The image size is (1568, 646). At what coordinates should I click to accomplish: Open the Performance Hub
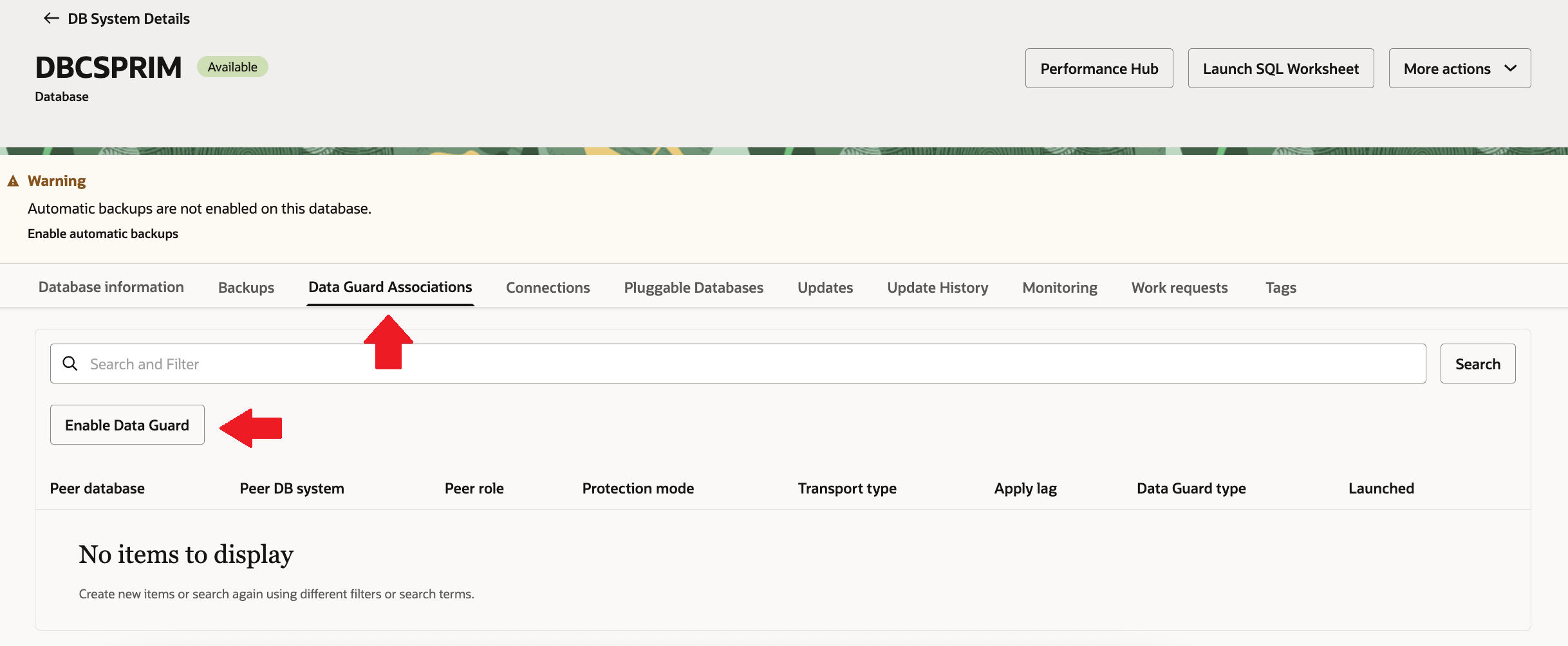tap(1099, 68)
